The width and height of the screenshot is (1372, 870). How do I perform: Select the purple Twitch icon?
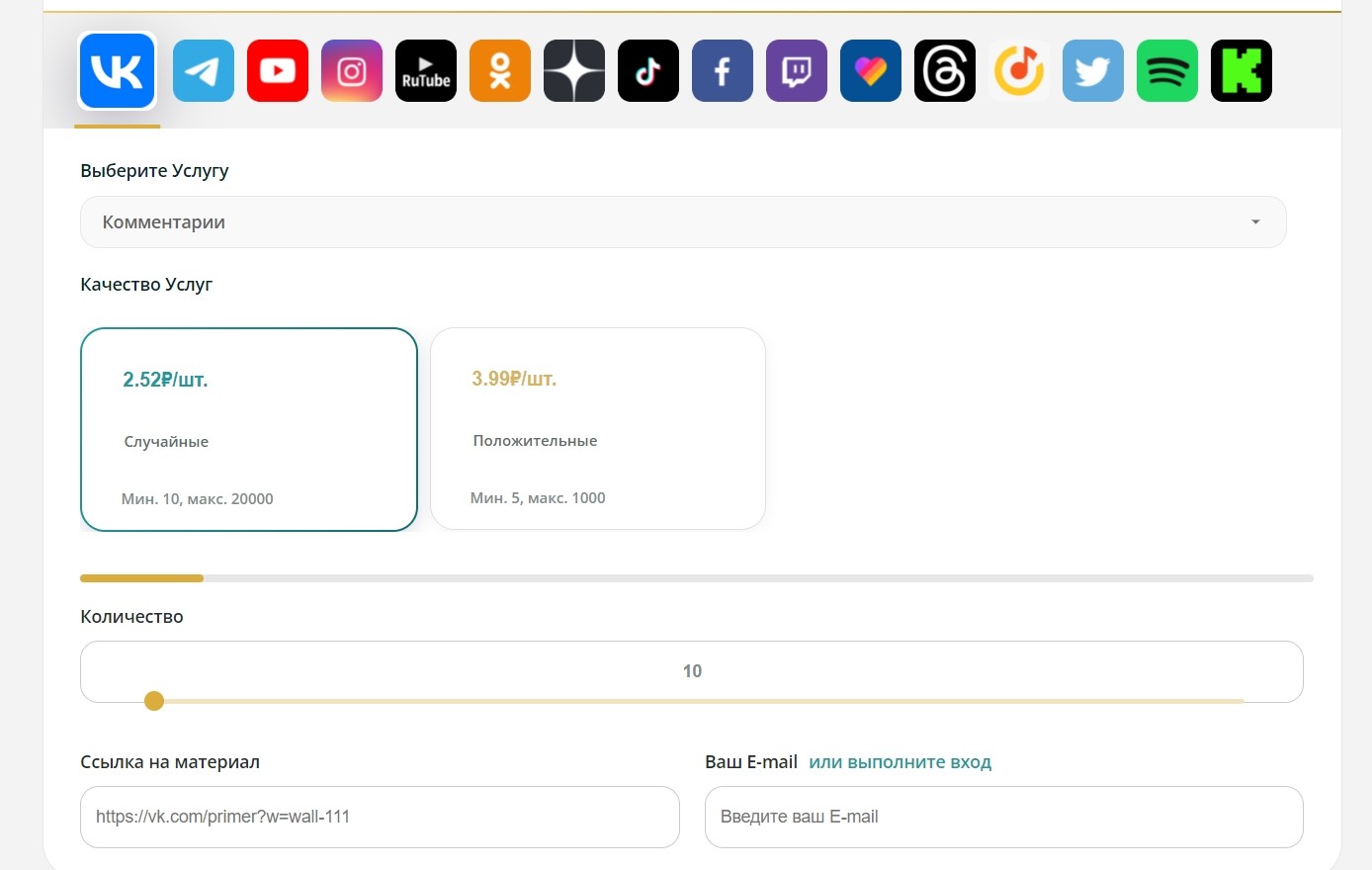[x=797, y=70]
